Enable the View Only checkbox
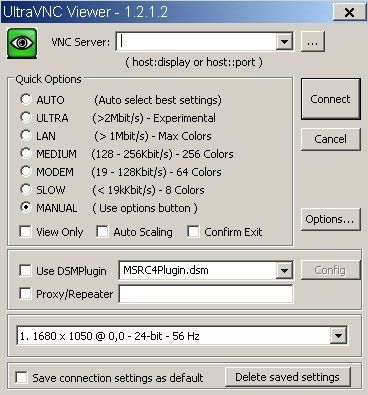 (x=25, y=231)
